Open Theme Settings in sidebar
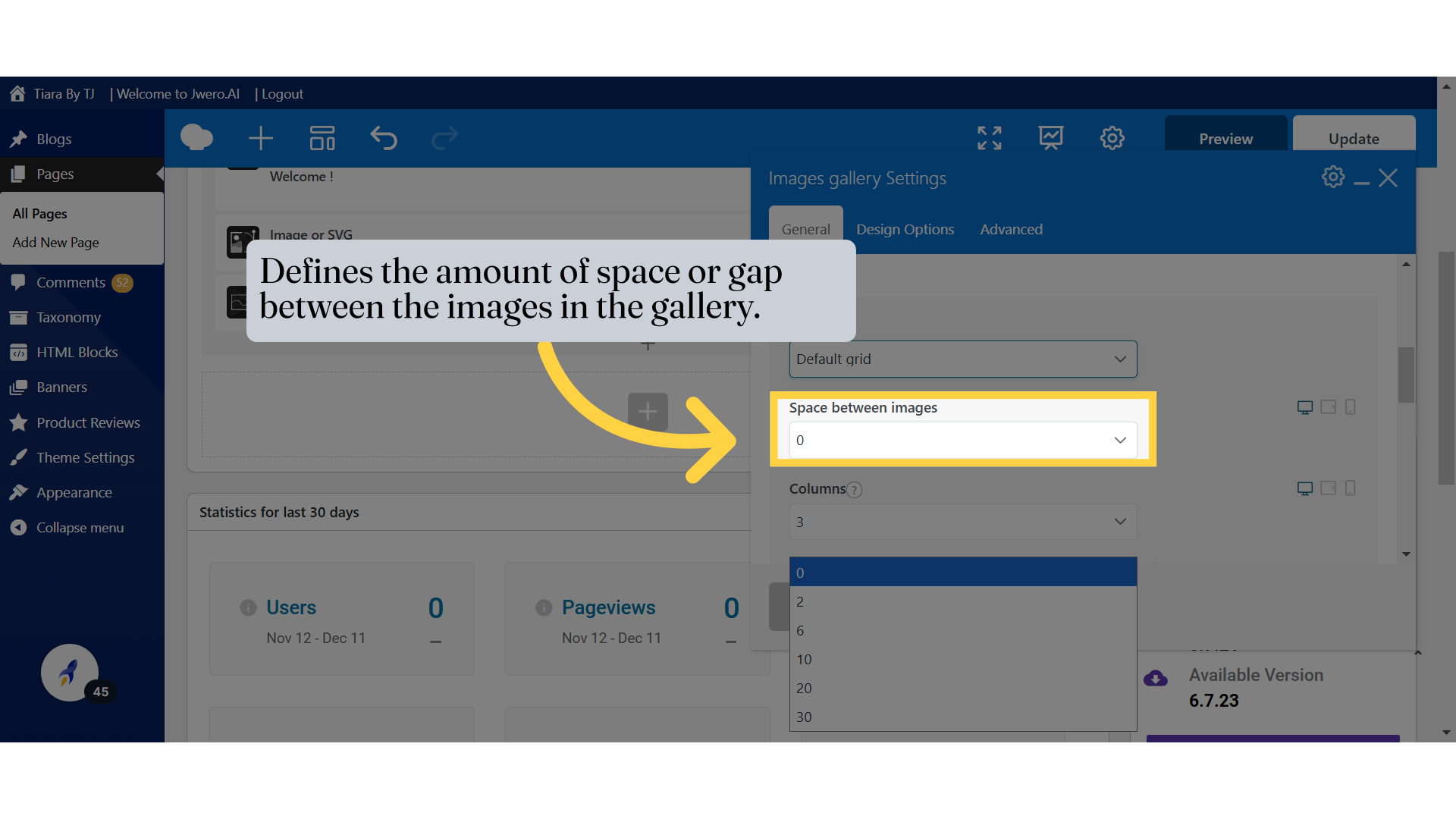Viewport: 1456px width, 819px height. [85, 457]
